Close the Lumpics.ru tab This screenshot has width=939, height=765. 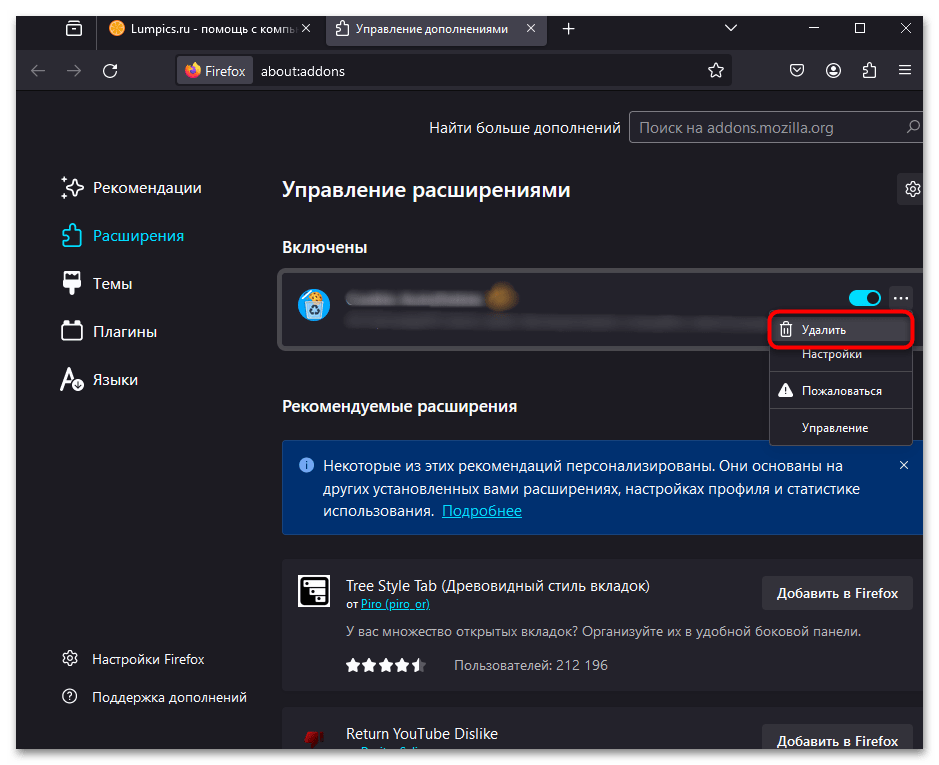pyautogui.click(x=306, y=28)
